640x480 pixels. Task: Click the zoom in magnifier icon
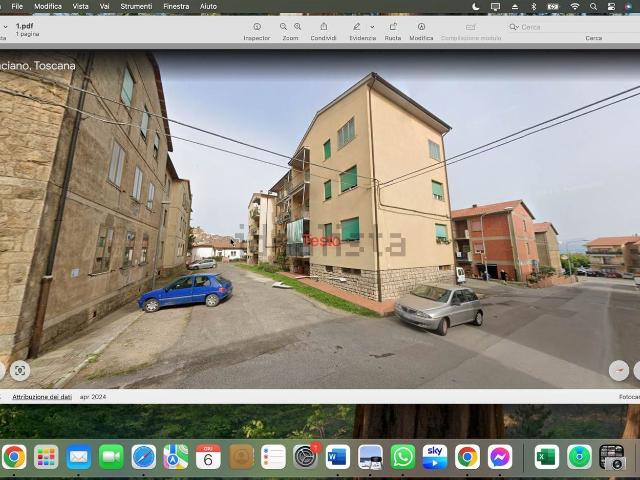pos(297,27)
